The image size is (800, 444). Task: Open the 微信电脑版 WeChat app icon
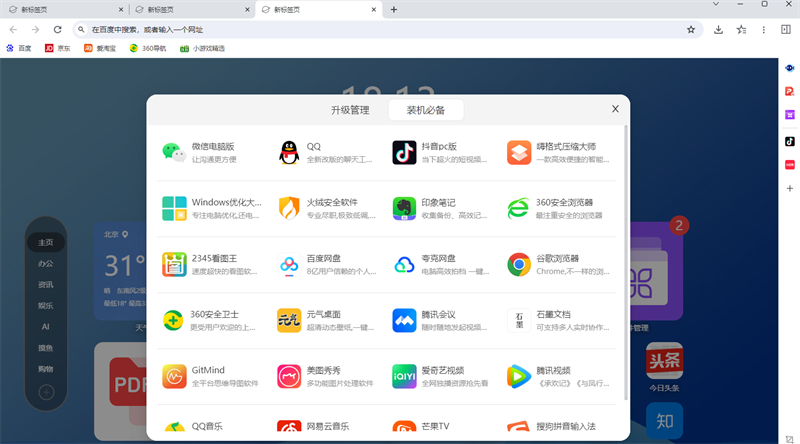(x=174, y=153)
